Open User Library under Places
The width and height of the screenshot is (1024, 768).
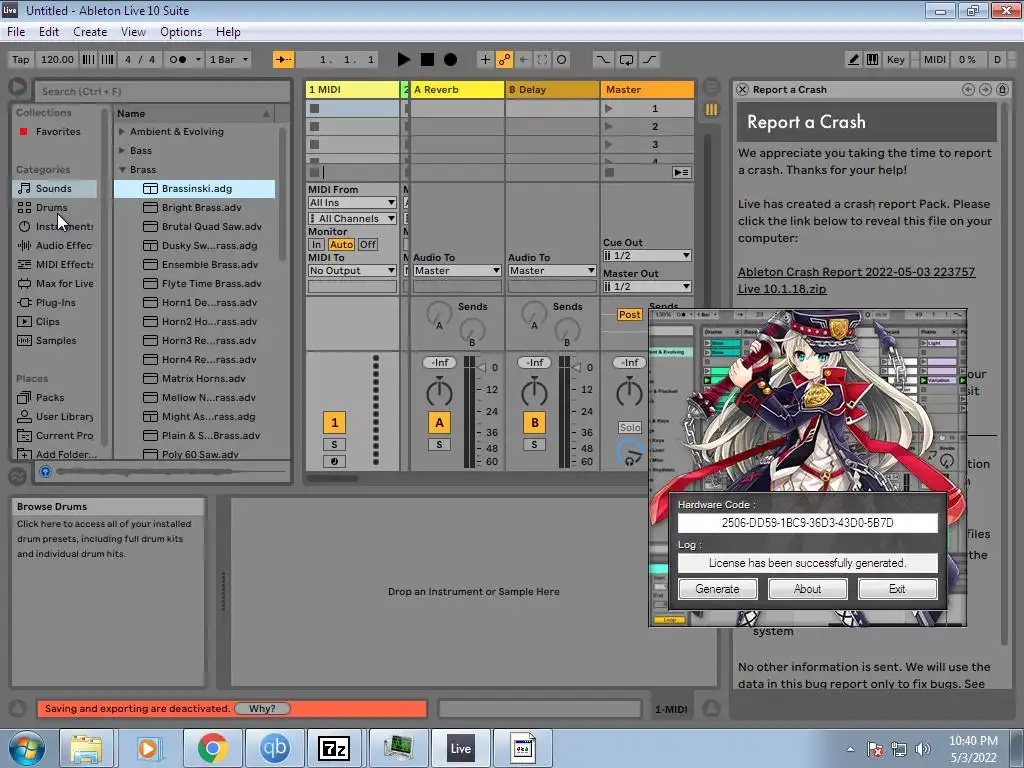point(55,416)
